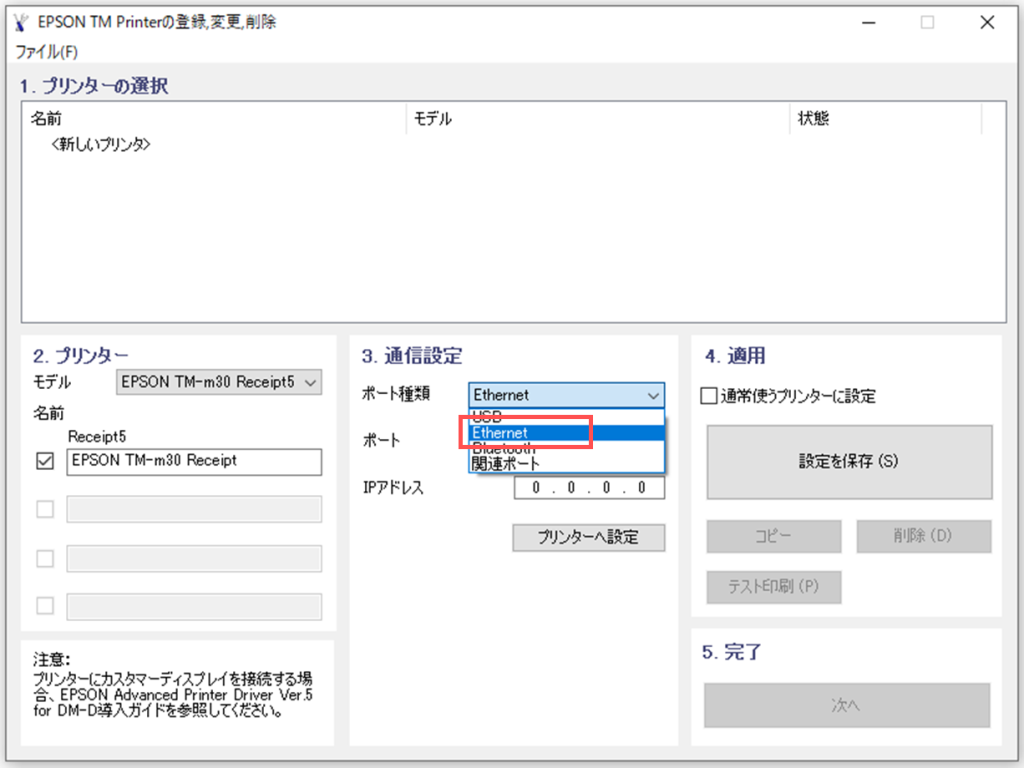Click the IPアドレス input field
The width and height of the screenshot is (1024, 768).
[x=589, y=488]
